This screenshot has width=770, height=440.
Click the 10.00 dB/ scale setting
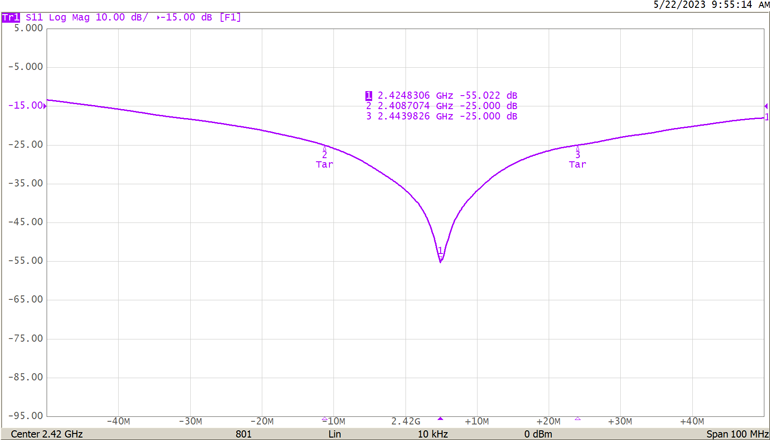117,18
